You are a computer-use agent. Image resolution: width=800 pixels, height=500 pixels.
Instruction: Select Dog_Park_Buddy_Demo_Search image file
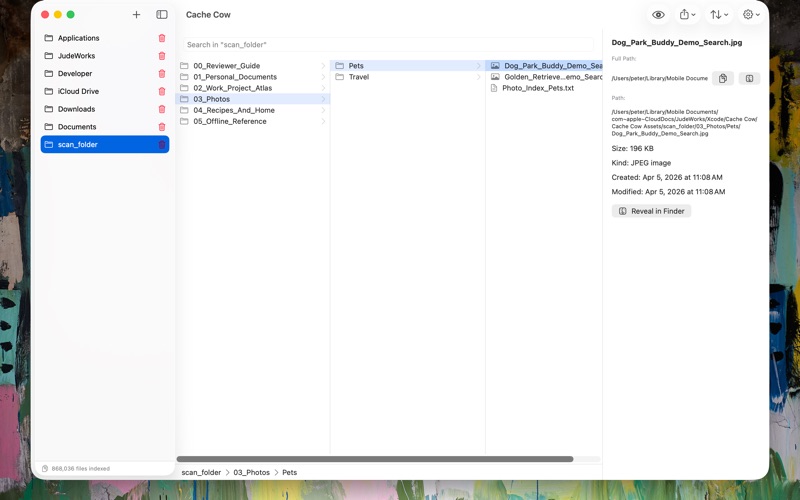click(544, 65)
